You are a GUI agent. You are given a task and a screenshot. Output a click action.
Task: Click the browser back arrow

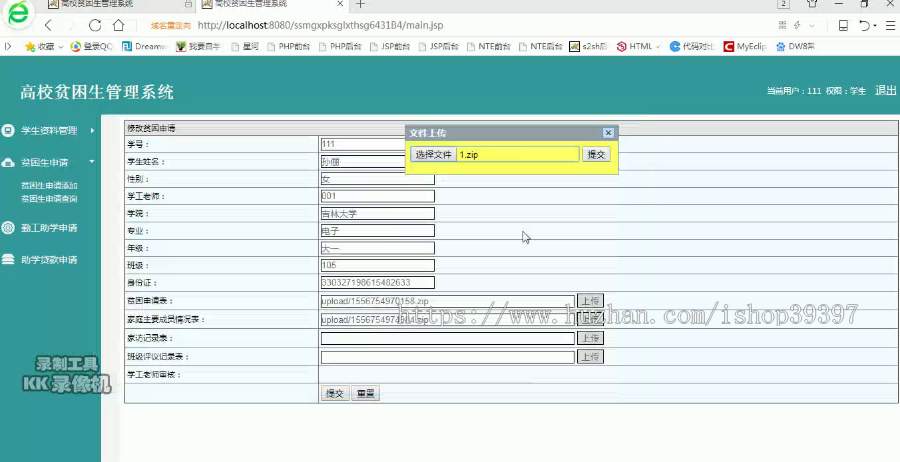coord(49,25)
